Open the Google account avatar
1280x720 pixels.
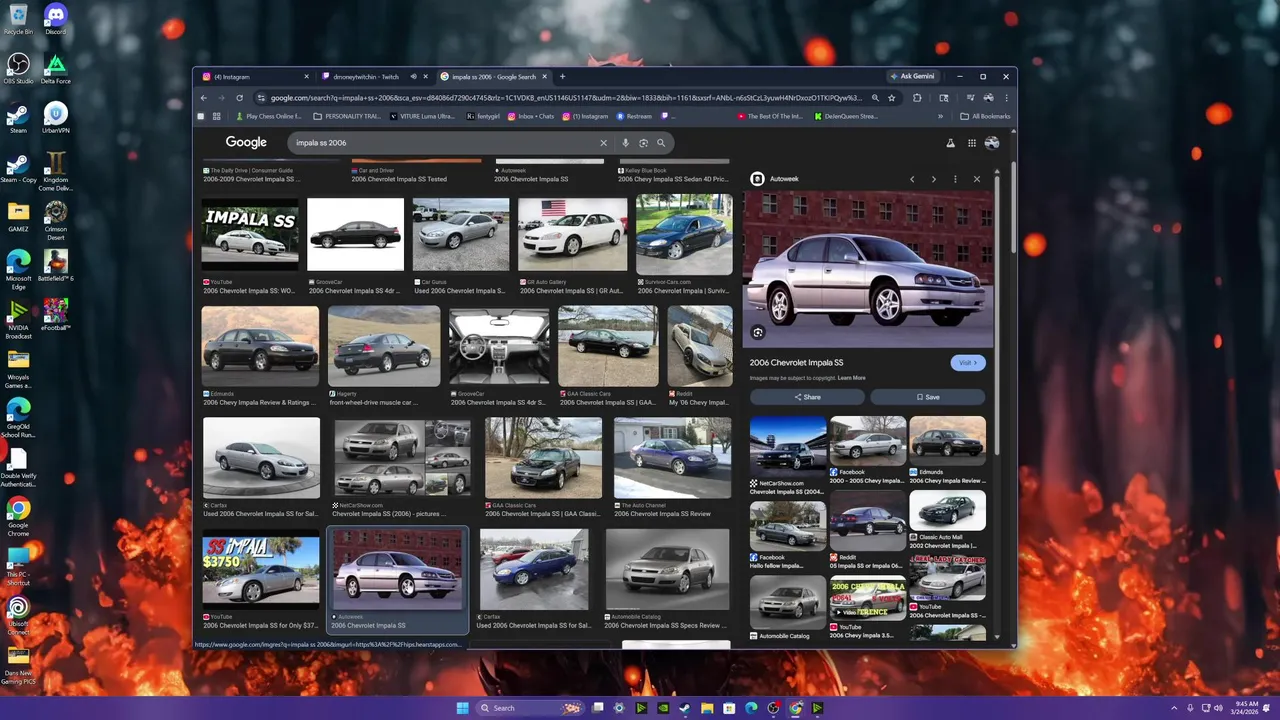(991, 143)
